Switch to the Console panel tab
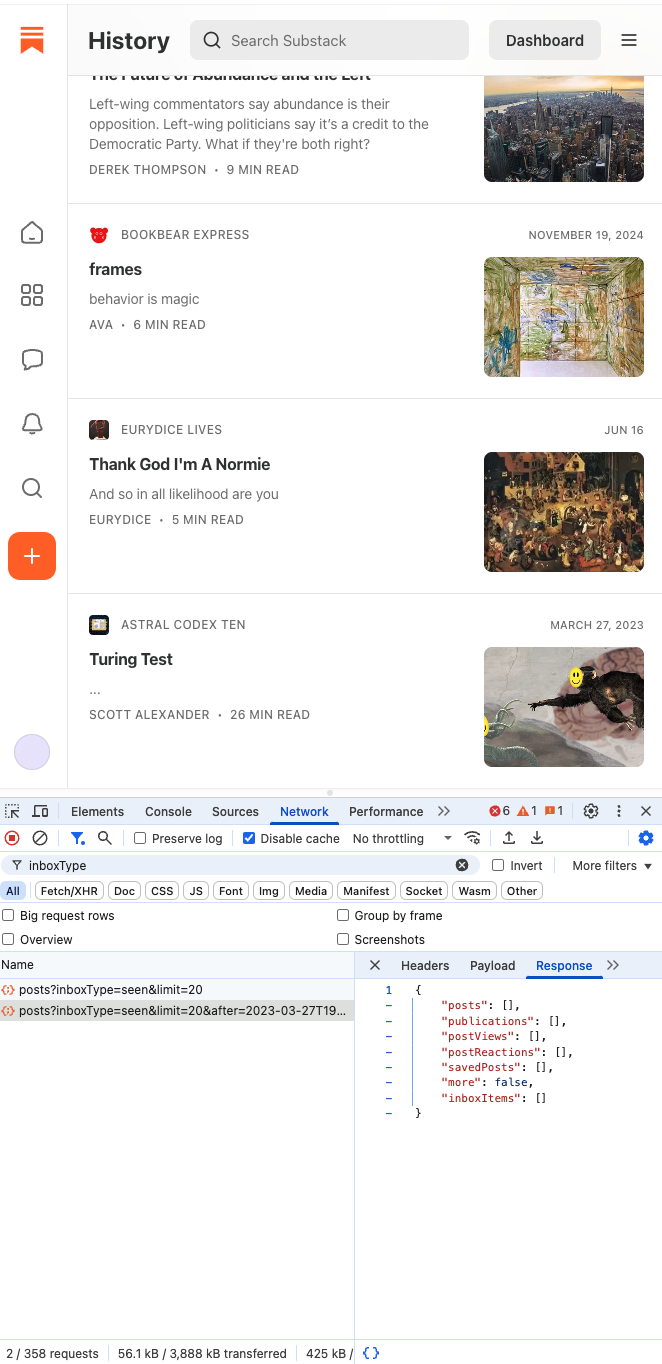This screenshot has height=1364, width=662. tap(168, 811)
